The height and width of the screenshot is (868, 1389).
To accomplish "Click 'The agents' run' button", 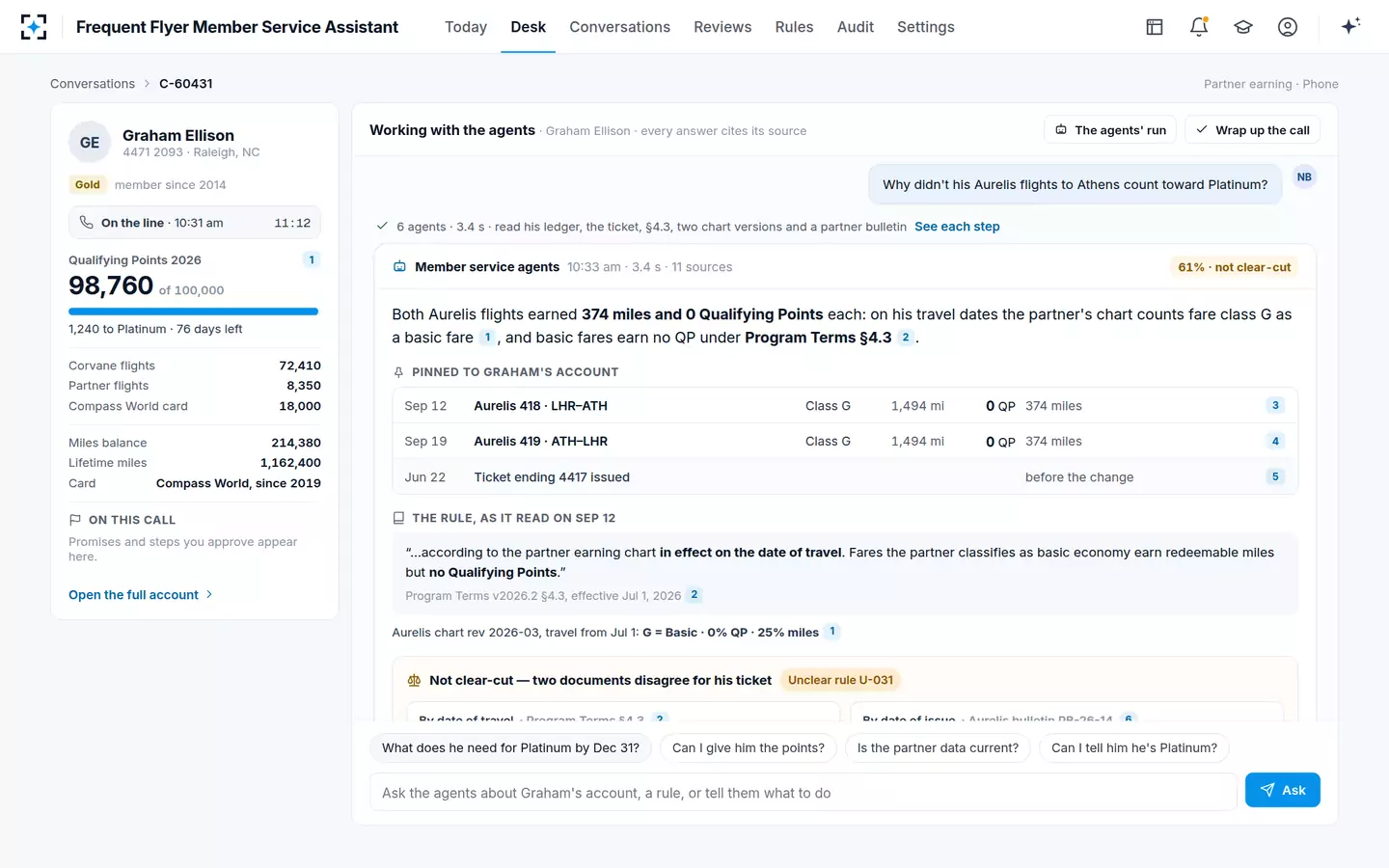I will pyautogui.click(x=1110, y=130).
